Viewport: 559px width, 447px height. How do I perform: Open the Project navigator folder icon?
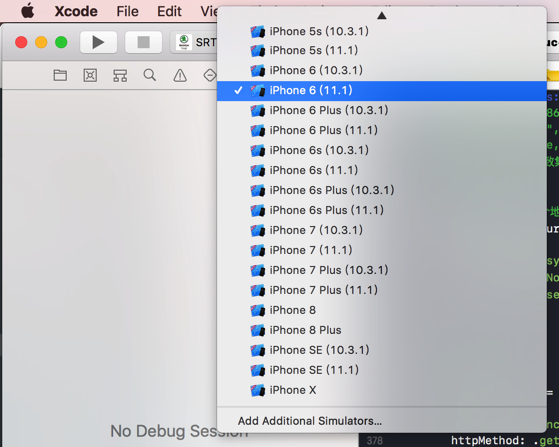60,75
